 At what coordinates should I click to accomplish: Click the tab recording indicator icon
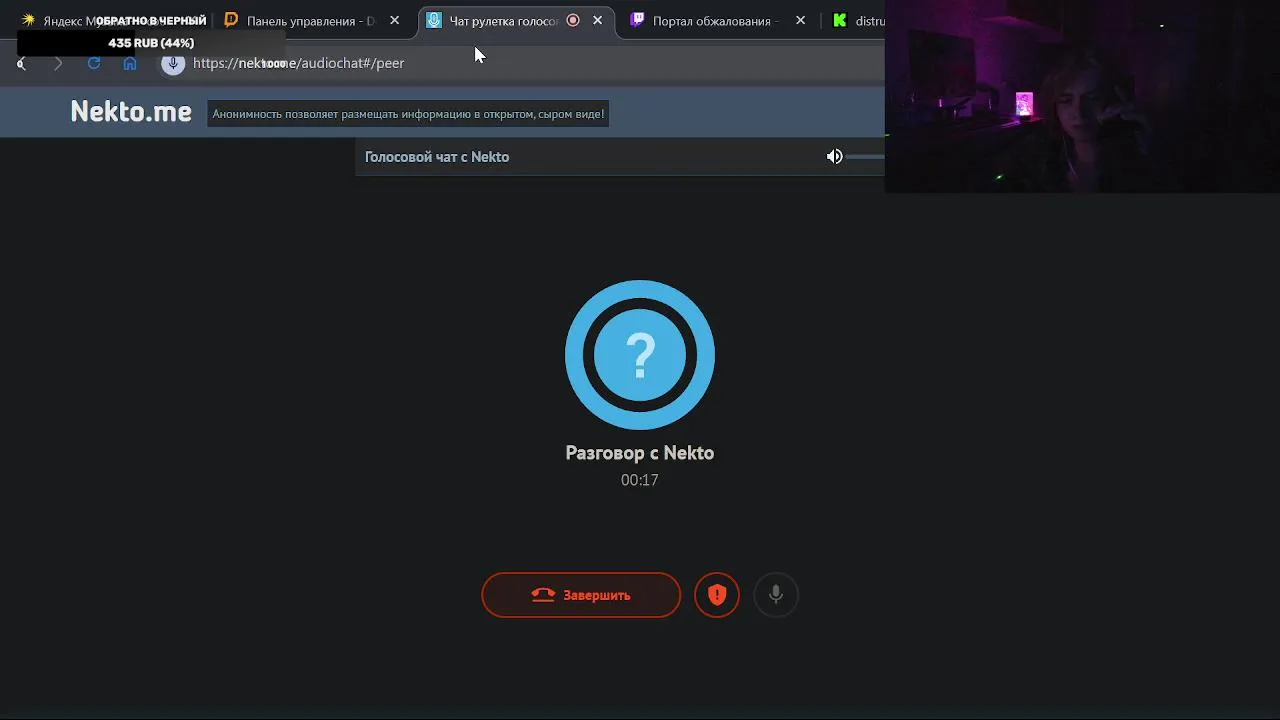pyautogui.click(x=573, y=20)
